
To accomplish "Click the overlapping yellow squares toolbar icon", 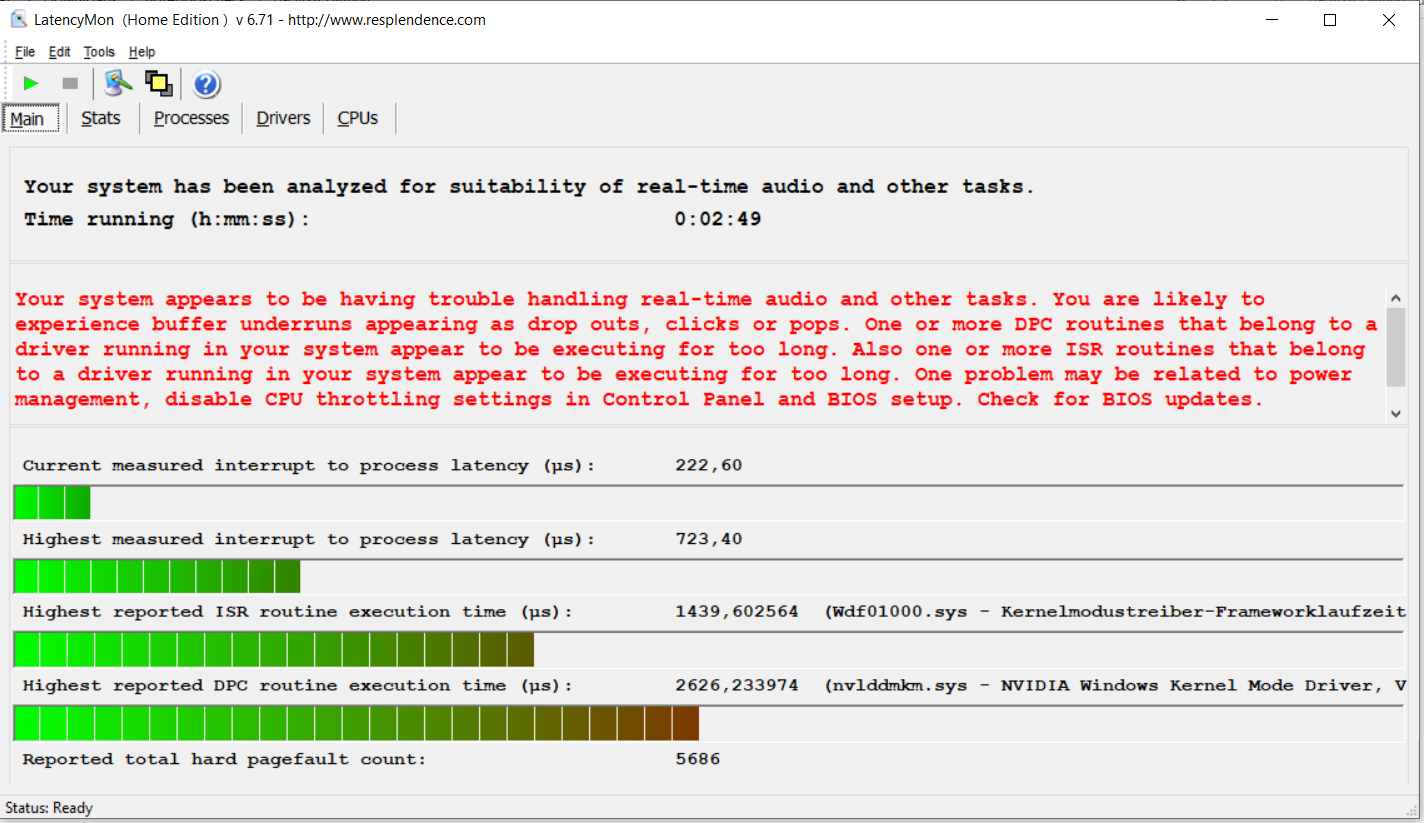I will pyautogui.click(x=159, y=84).
